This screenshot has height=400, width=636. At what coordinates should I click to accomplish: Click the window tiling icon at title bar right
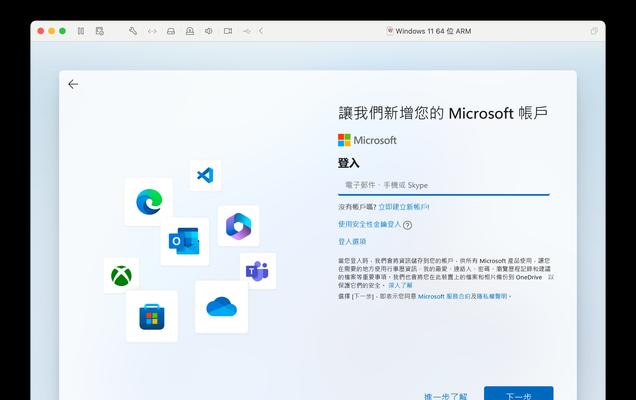click(x=594, y=31)
